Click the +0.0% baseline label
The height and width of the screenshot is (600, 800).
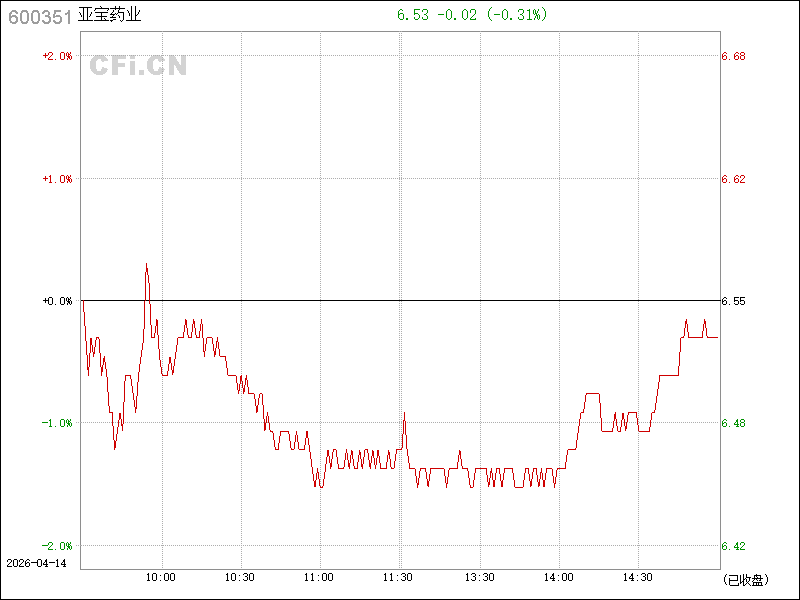(x=57, y=301)
